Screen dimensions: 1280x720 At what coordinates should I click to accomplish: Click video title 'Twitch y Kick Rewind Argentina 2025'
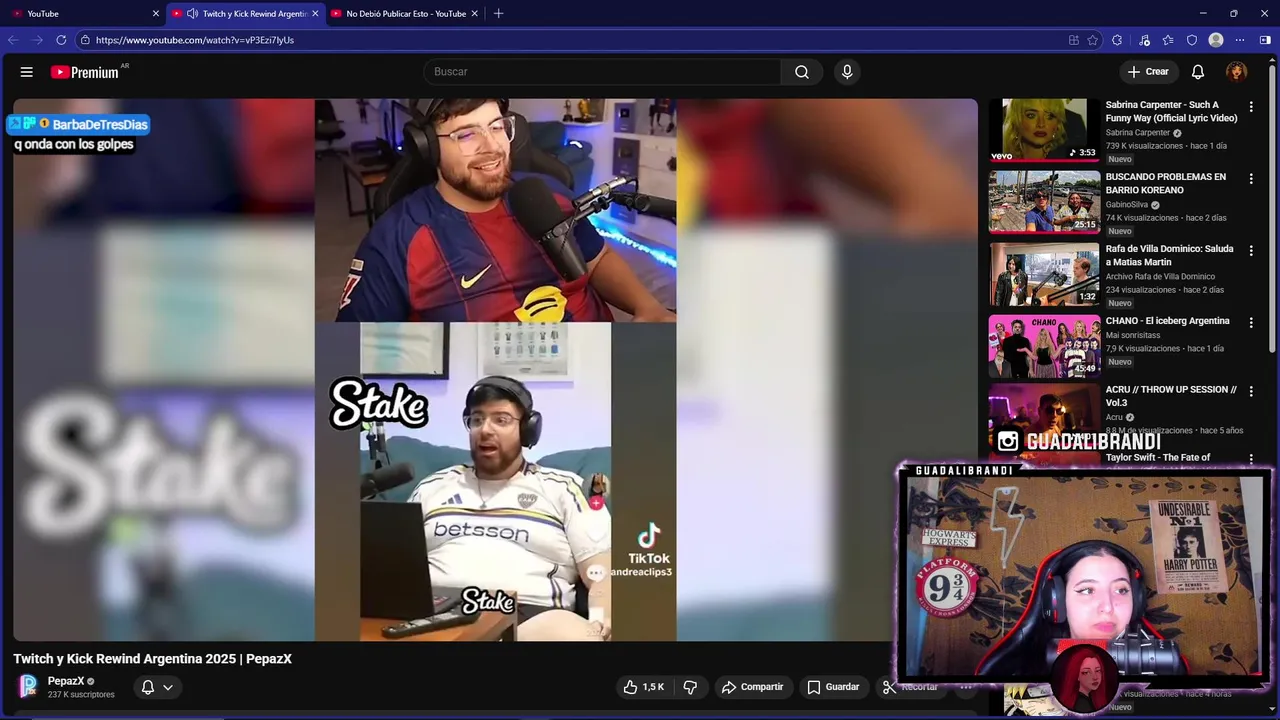point(152,659)
